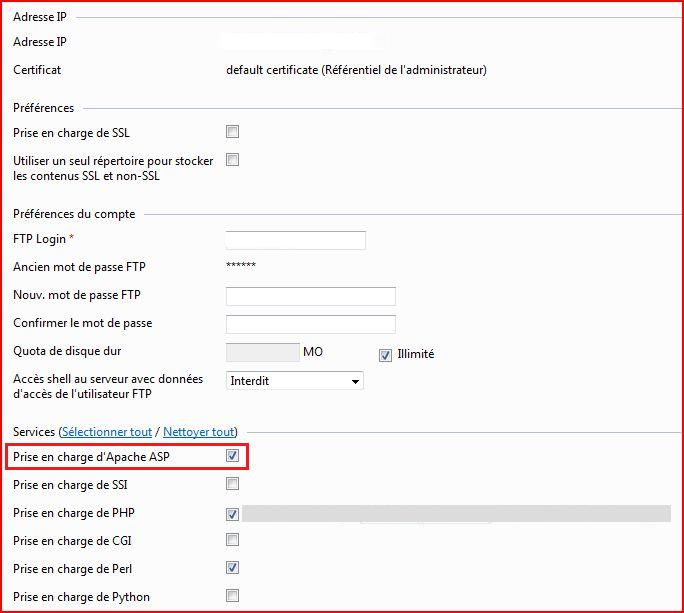
Task: Disable the Perl support checkbox
Action: [x=233, y=568]
